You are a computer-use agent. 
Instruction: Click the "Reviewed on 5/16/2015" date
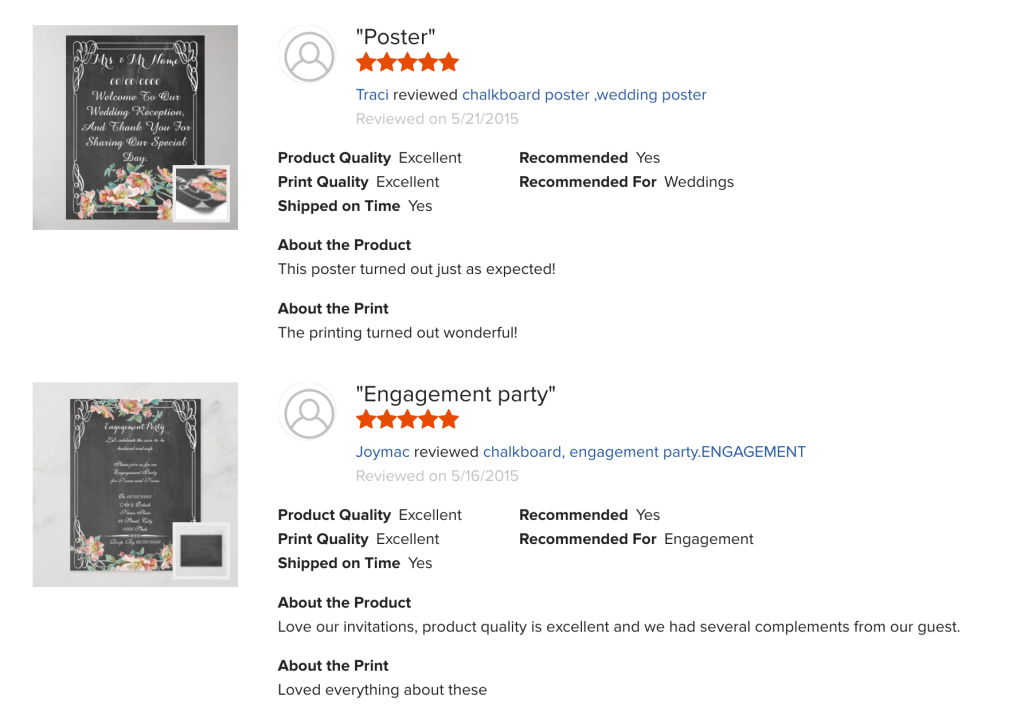click(x=437, y=476)
